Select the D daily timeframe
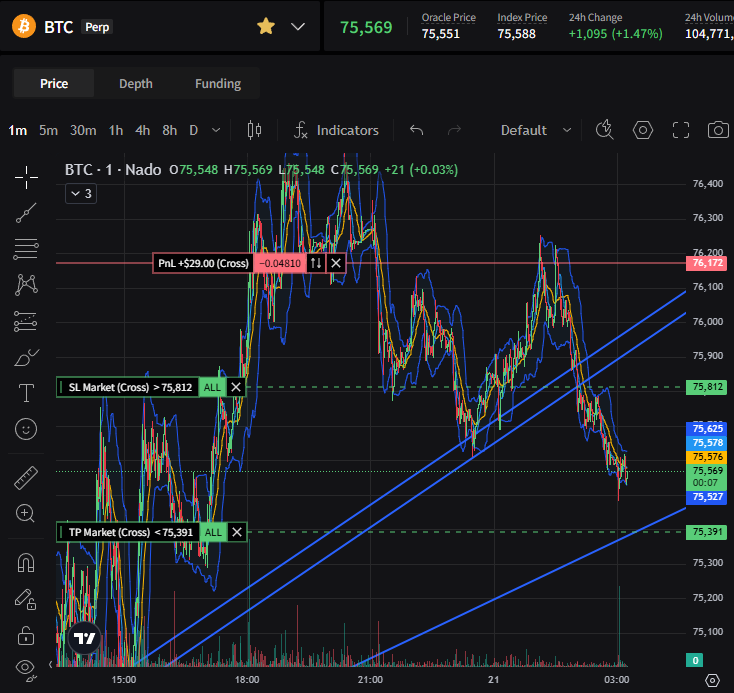Viewport: 734px width, 693px height. point(193,130)
